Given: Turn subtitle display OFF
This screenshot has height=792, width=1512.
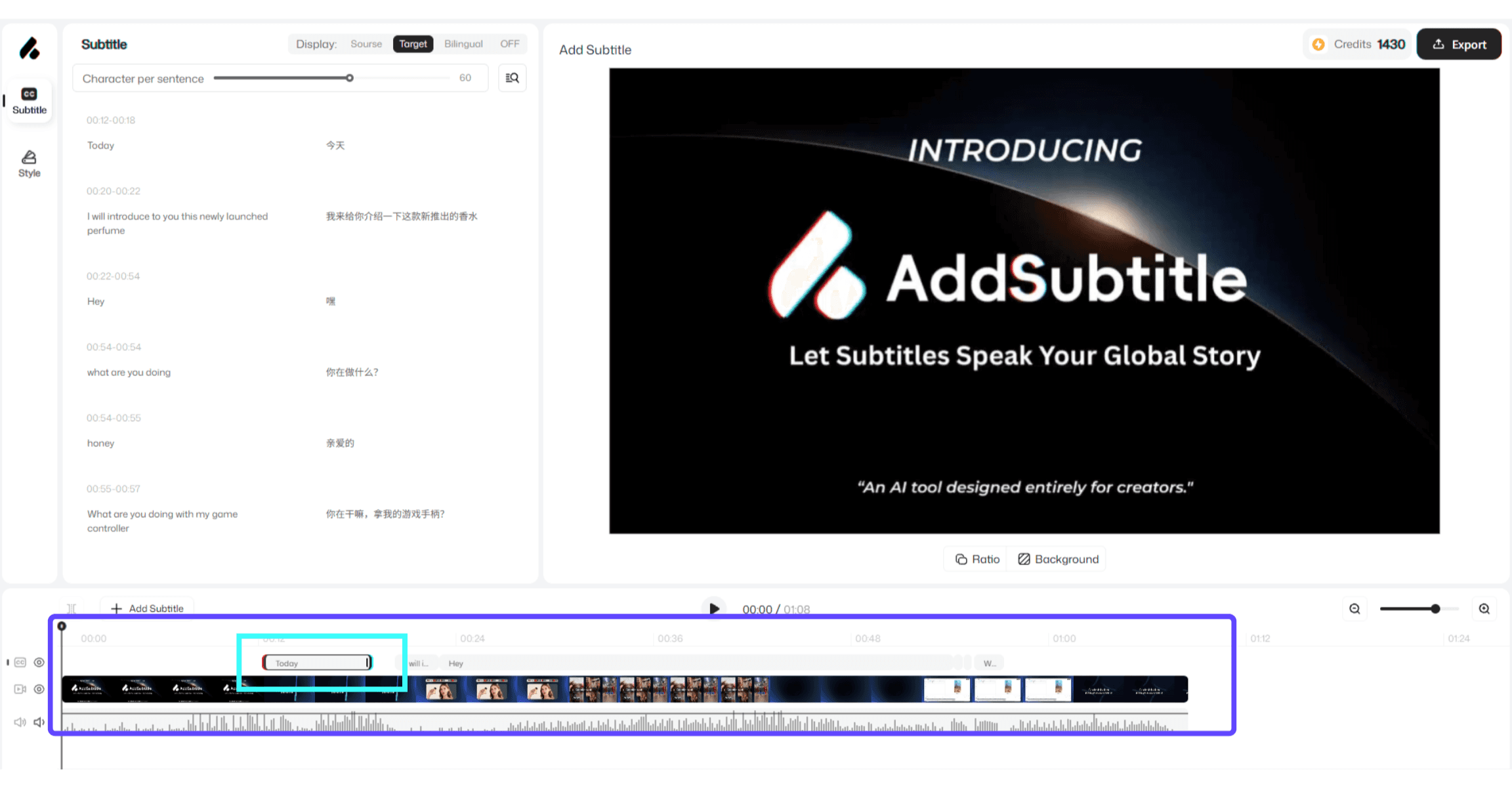Looking at the screenshot, I should pos(509,44).
